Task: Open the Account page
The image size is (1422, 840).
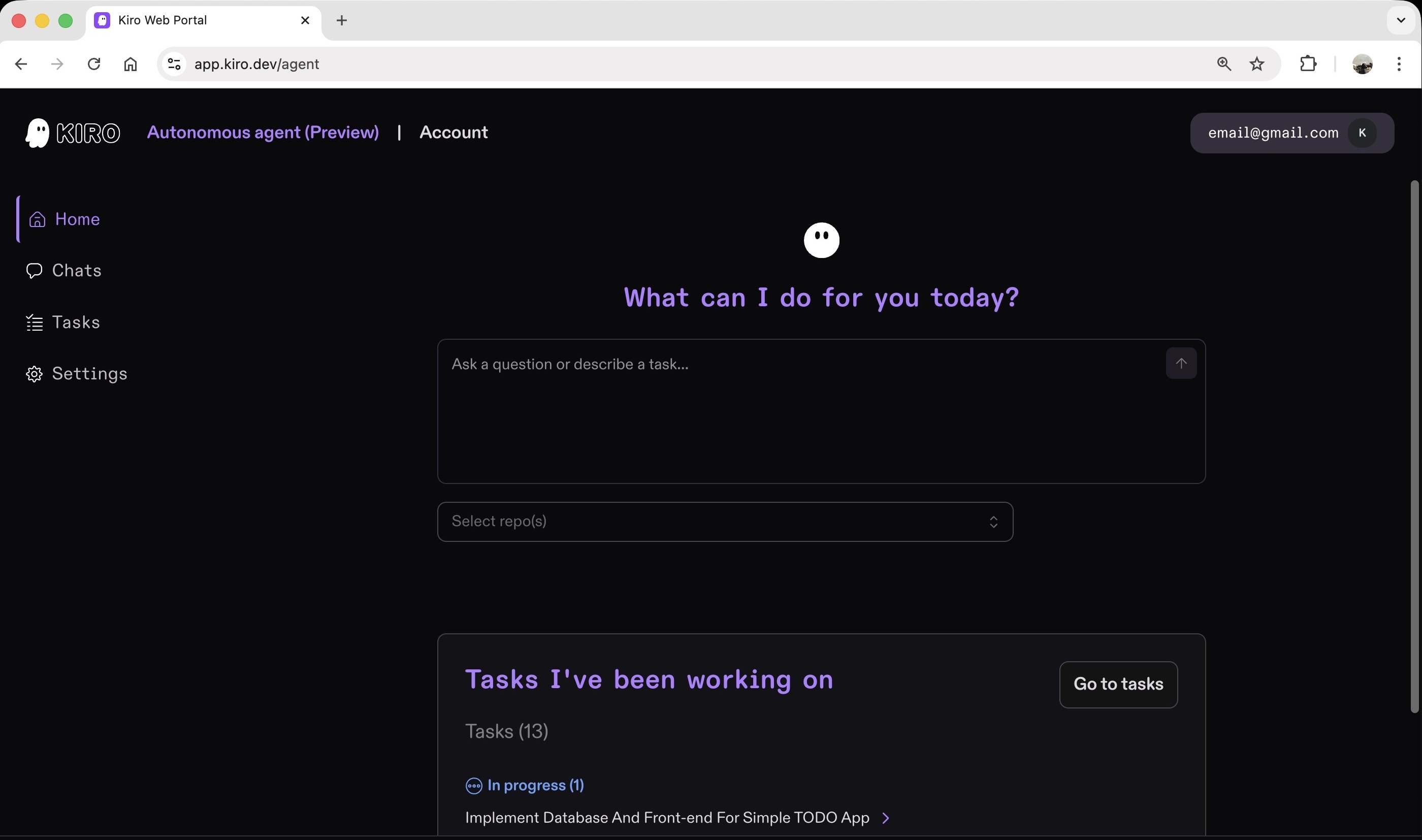Action: coord(454,132)
